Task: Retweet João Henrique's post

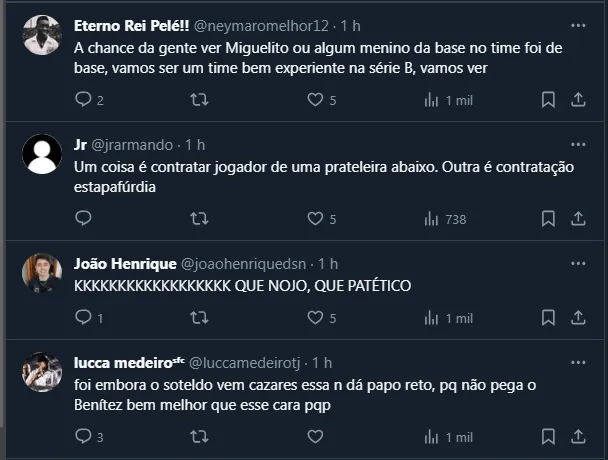Action: point(200,318)
